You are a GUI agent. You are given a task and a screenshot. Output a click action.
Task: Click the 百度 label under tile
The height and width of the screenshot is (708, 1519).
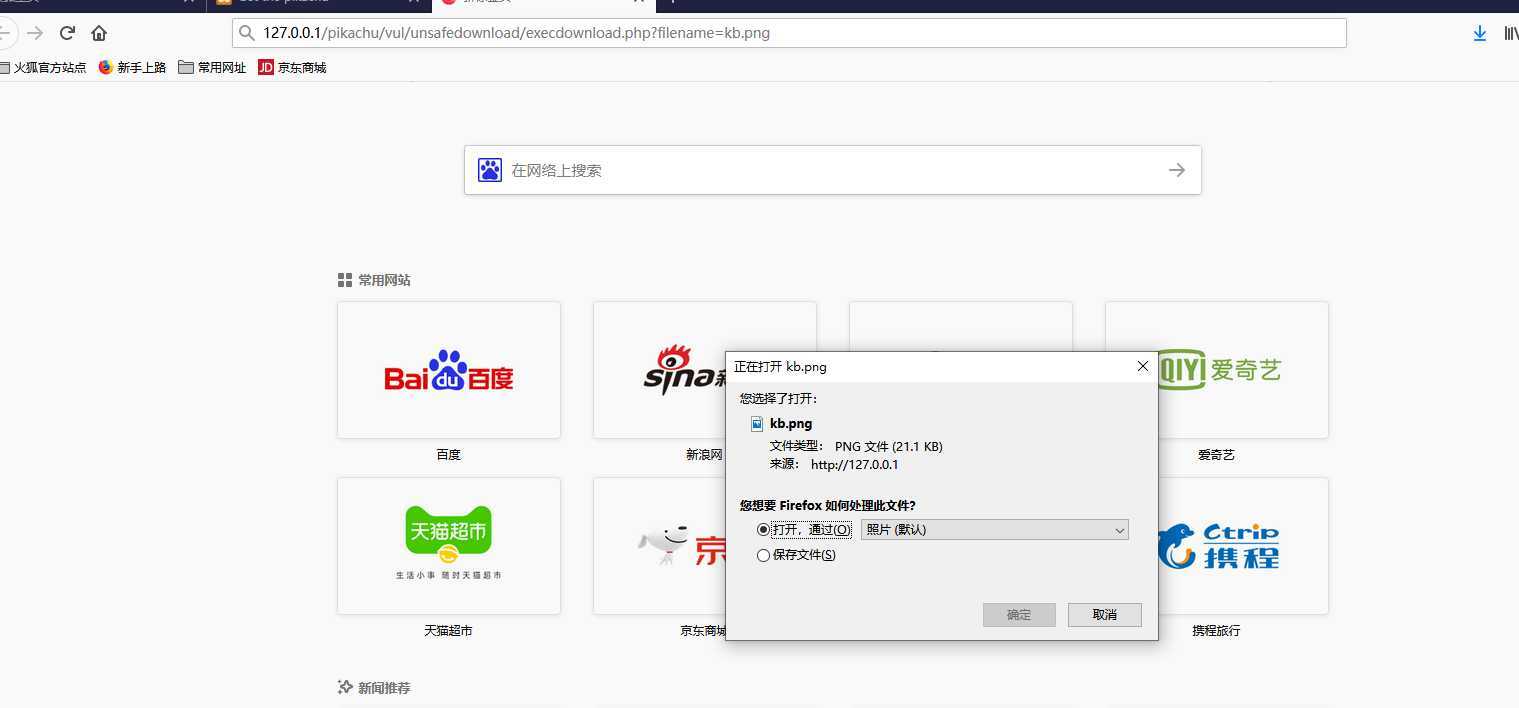click(449, 454)
